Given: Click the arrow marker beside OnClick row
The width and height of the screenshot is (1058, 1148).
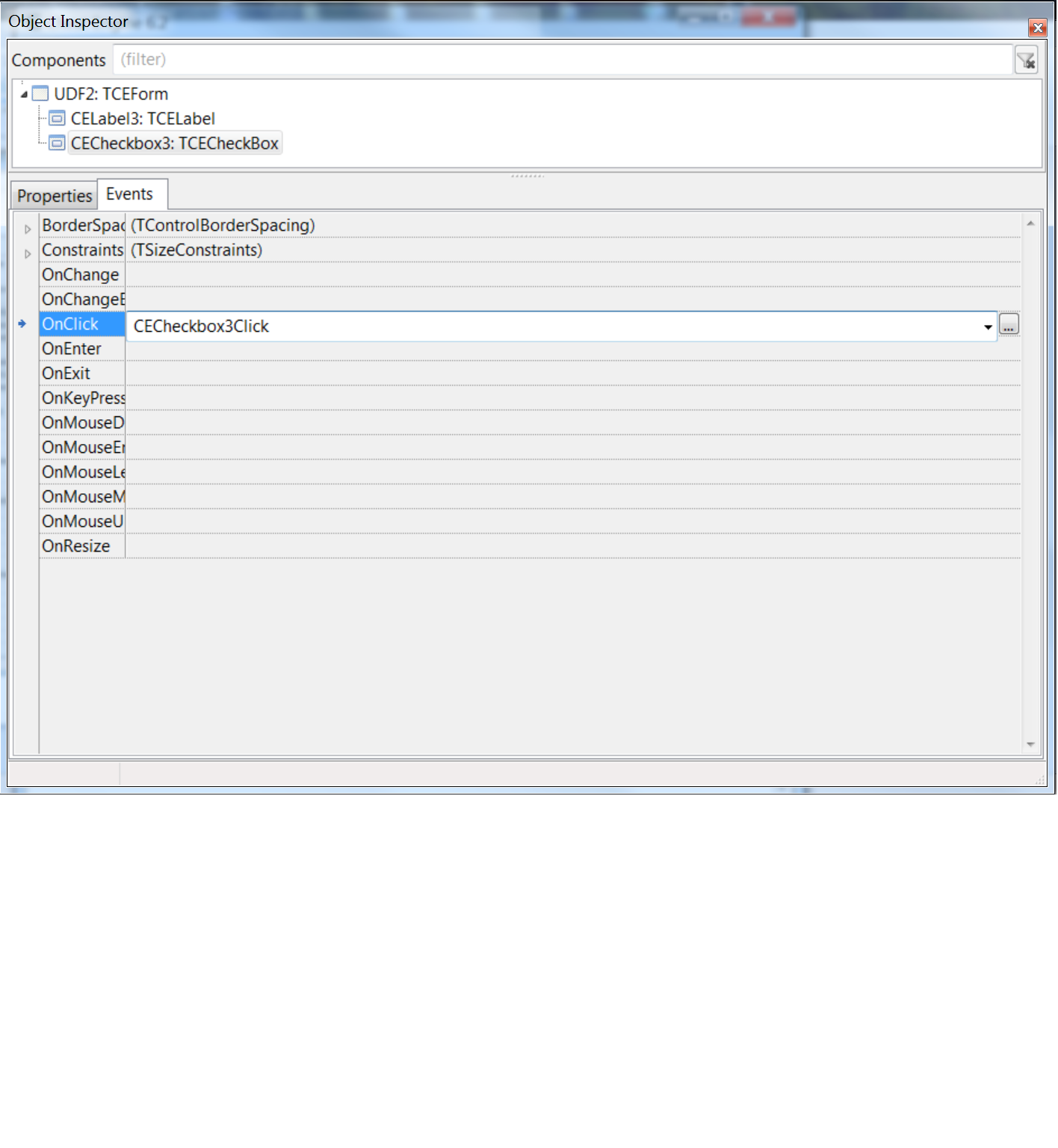Looking at the screenshot, I should click(23, 324).
